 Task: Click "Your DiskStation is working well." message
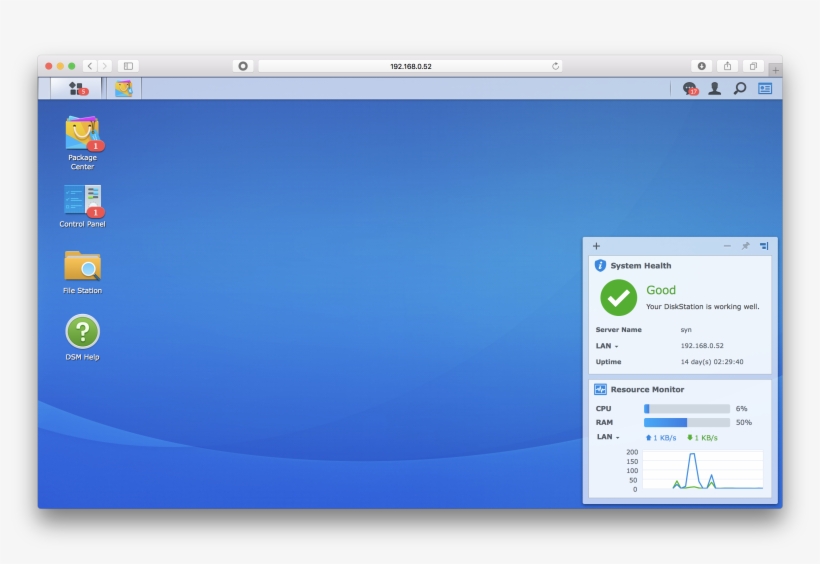tap(702, 307)
